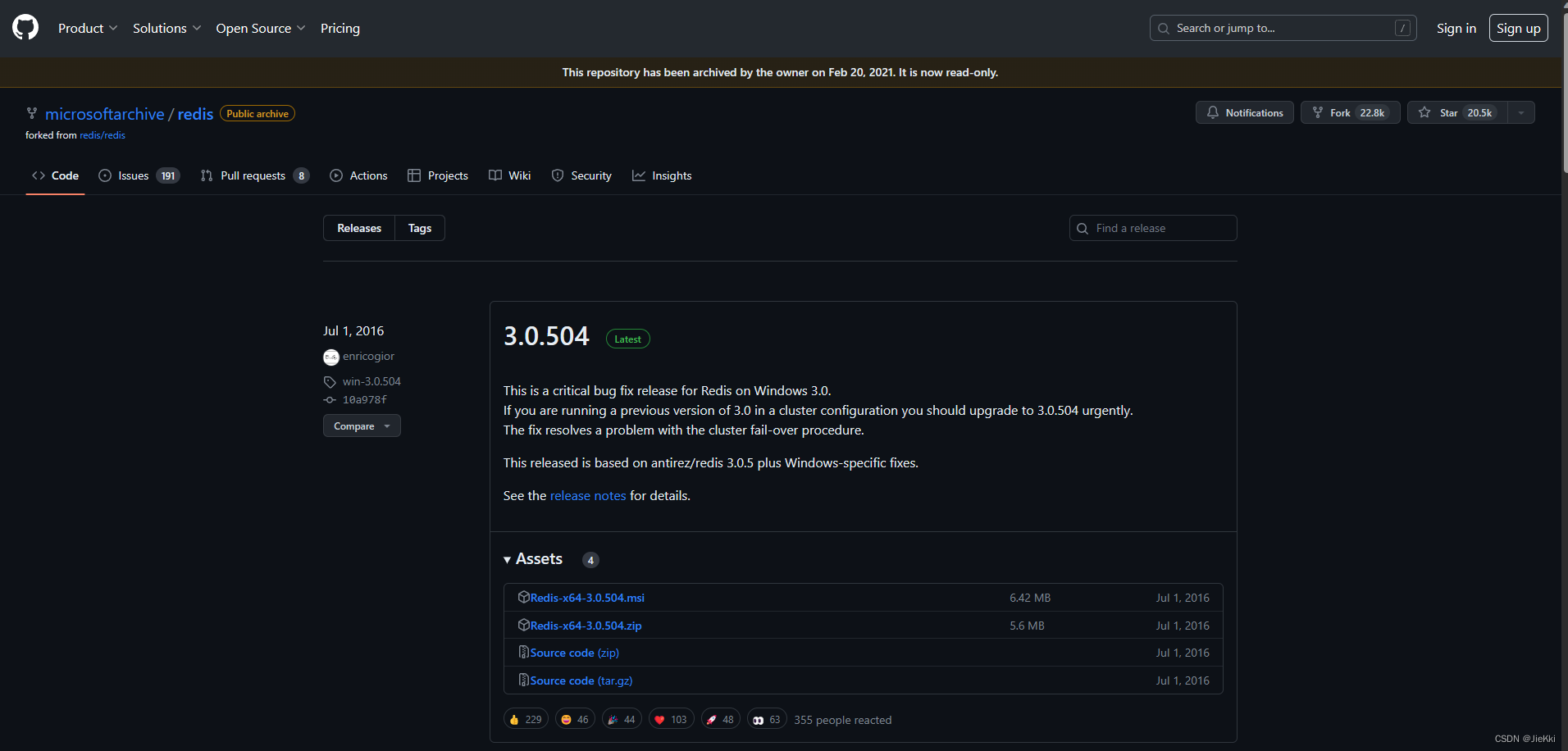The height and width of the screenshot is (751, 1568).
Task: Click the eyes reaction 63
Action: [767, 719]
